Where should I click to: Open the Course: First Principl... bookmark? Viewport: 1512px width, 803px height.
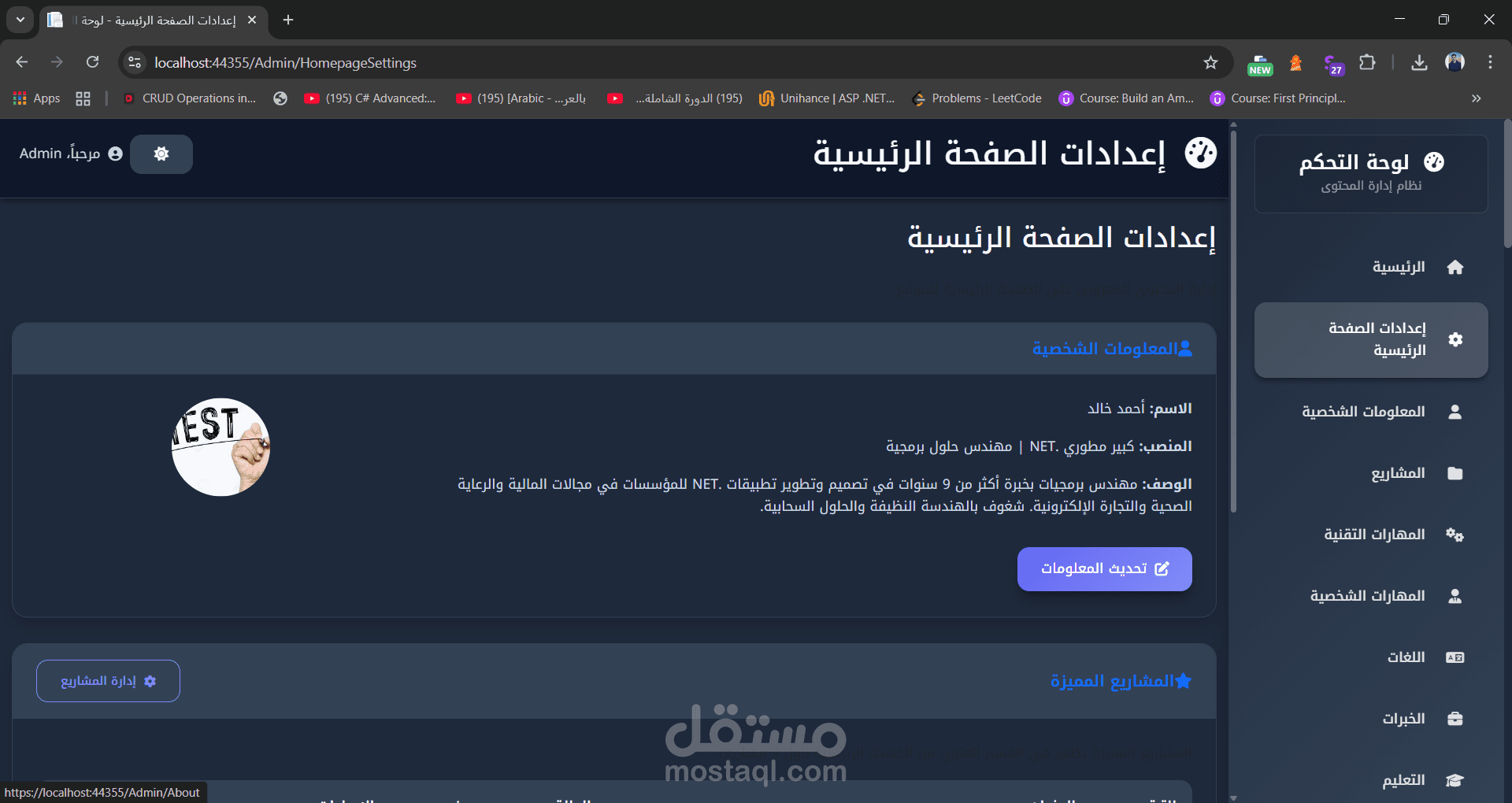click(x=1278, y=98)
